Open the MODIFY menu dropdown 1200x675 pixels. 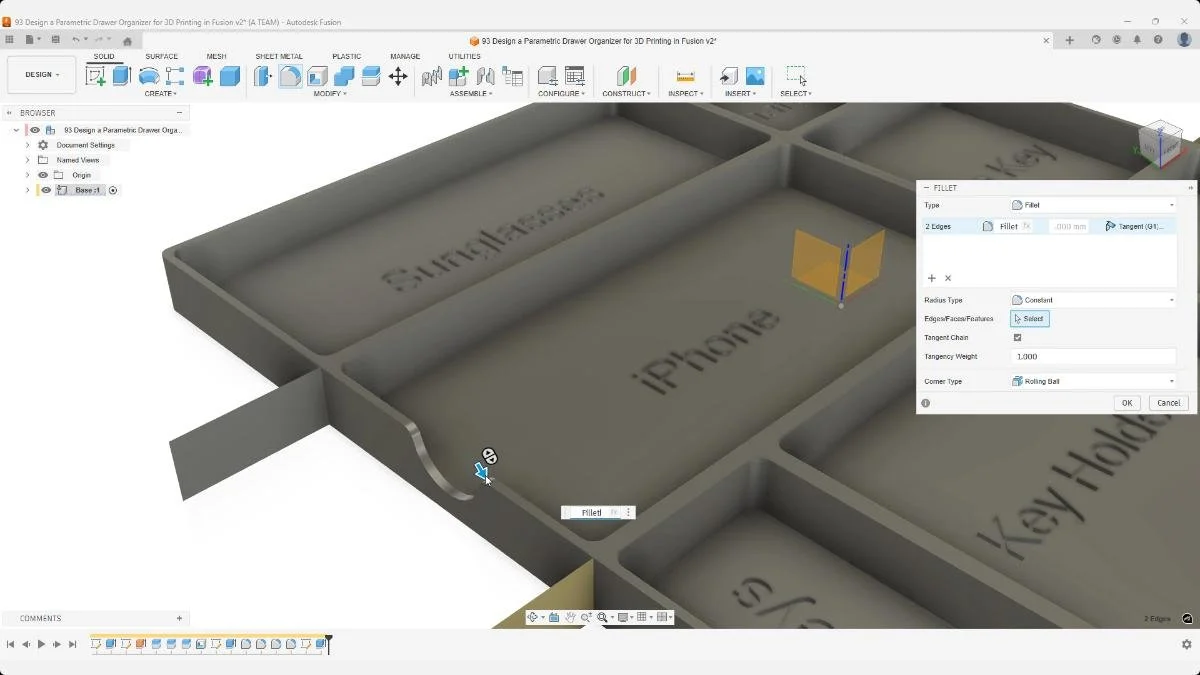point(330,94)
